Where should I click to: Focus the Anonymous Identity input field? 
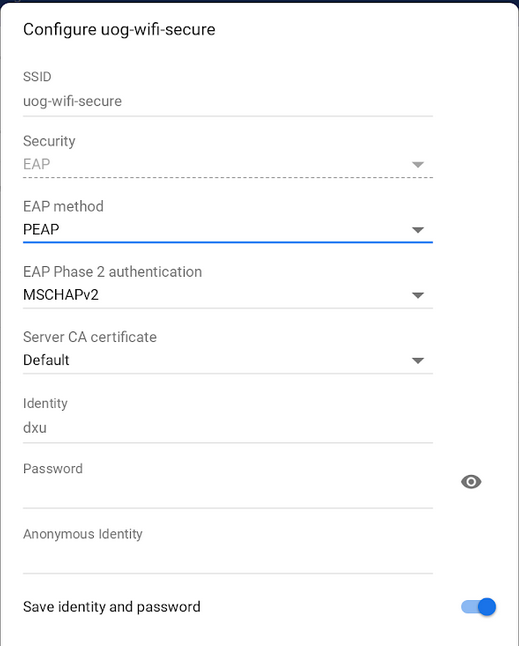pyautogui.click(x=228, y=559)
